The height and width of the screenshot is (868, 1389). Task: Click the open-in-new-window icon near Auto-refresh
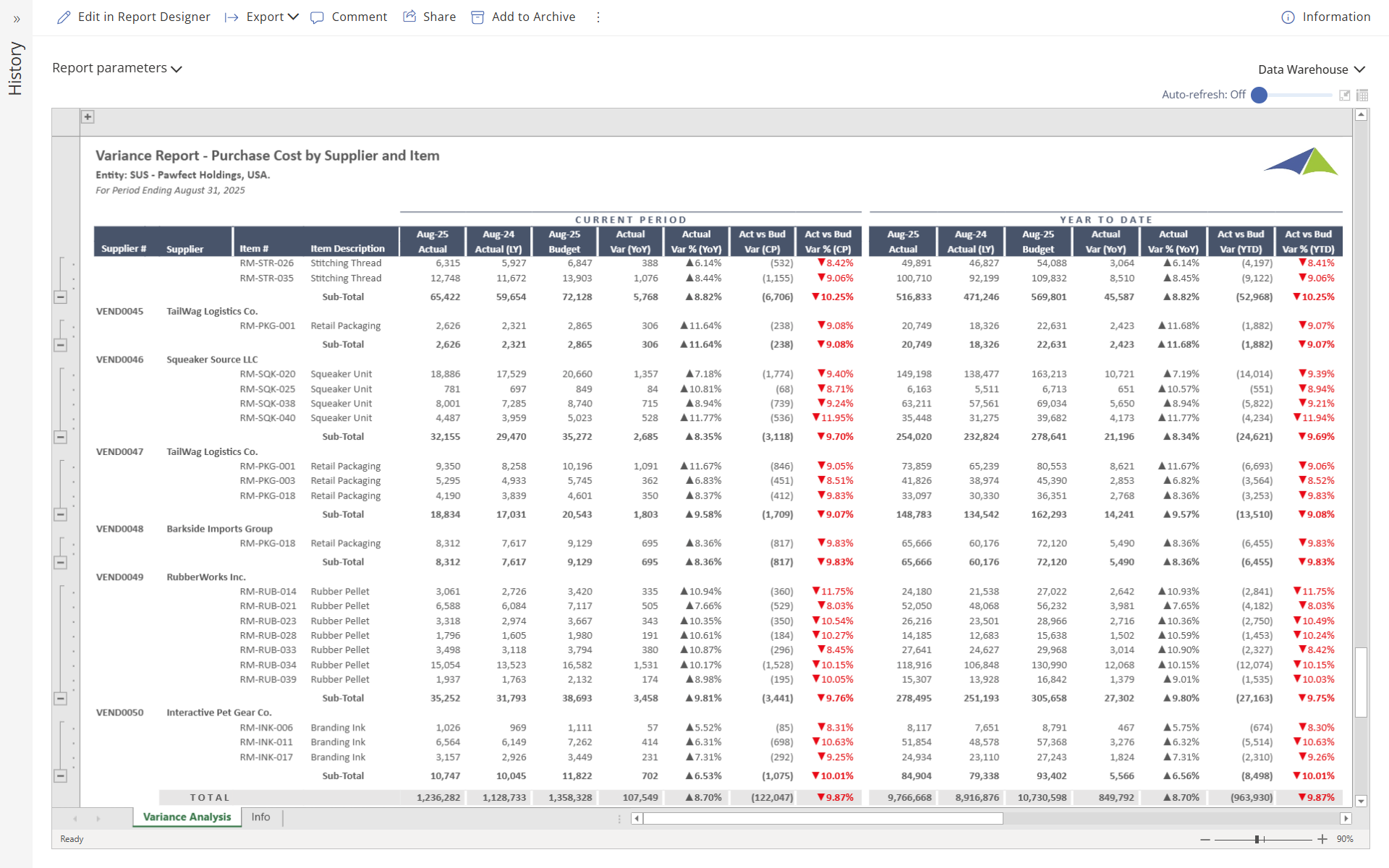[x=1345, y=95]
